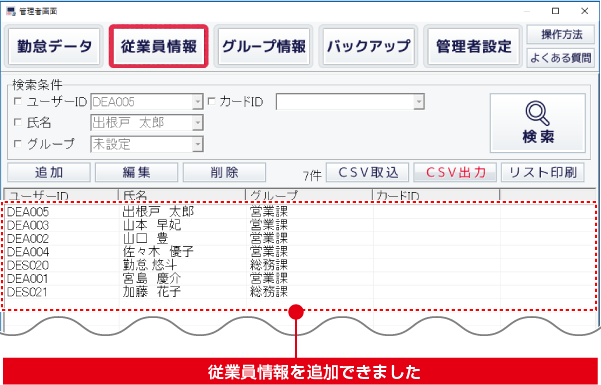
Task: Click the name 佐々木 優子
Action: click(158, 252)
